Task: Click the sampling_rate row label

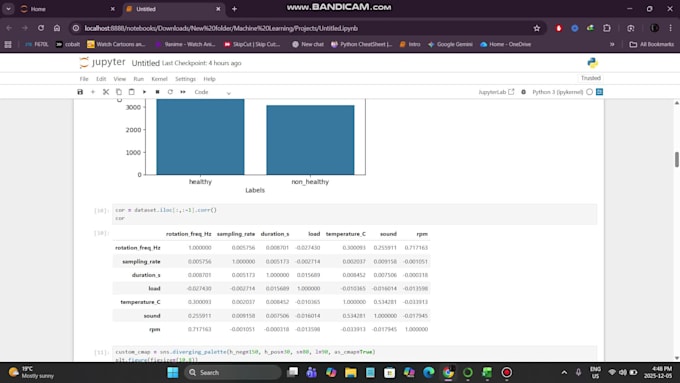Action: (x=141, y=262)
